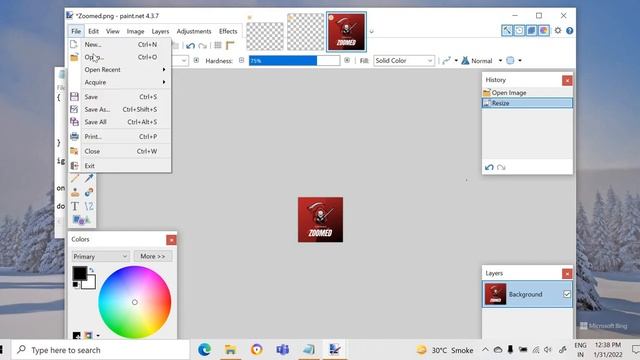
Task: Select the Pencil tool in the tools panel
Action: coord(75,178)
